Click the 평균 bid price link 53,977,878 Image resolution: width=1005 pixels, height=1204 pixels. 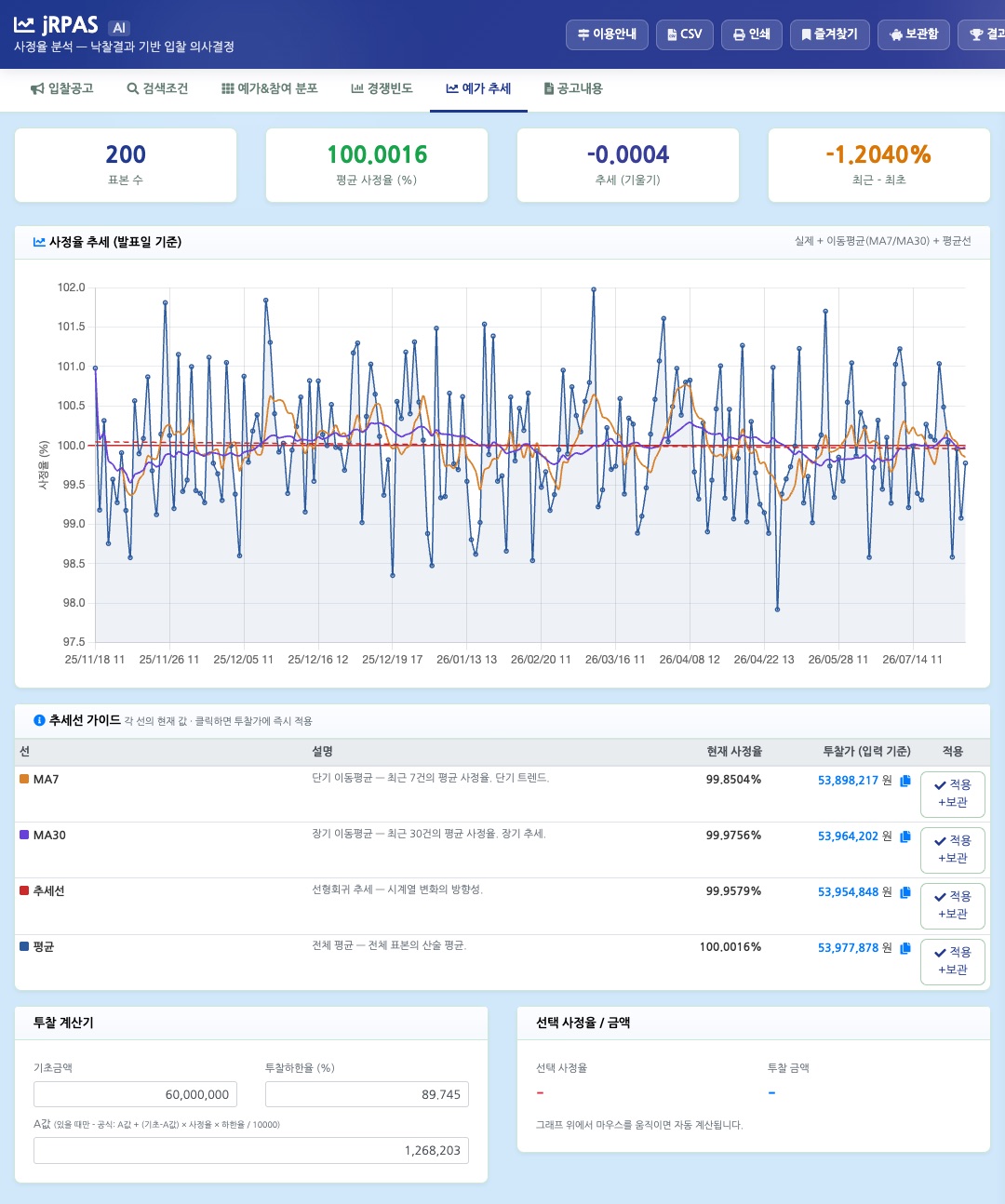849,948
